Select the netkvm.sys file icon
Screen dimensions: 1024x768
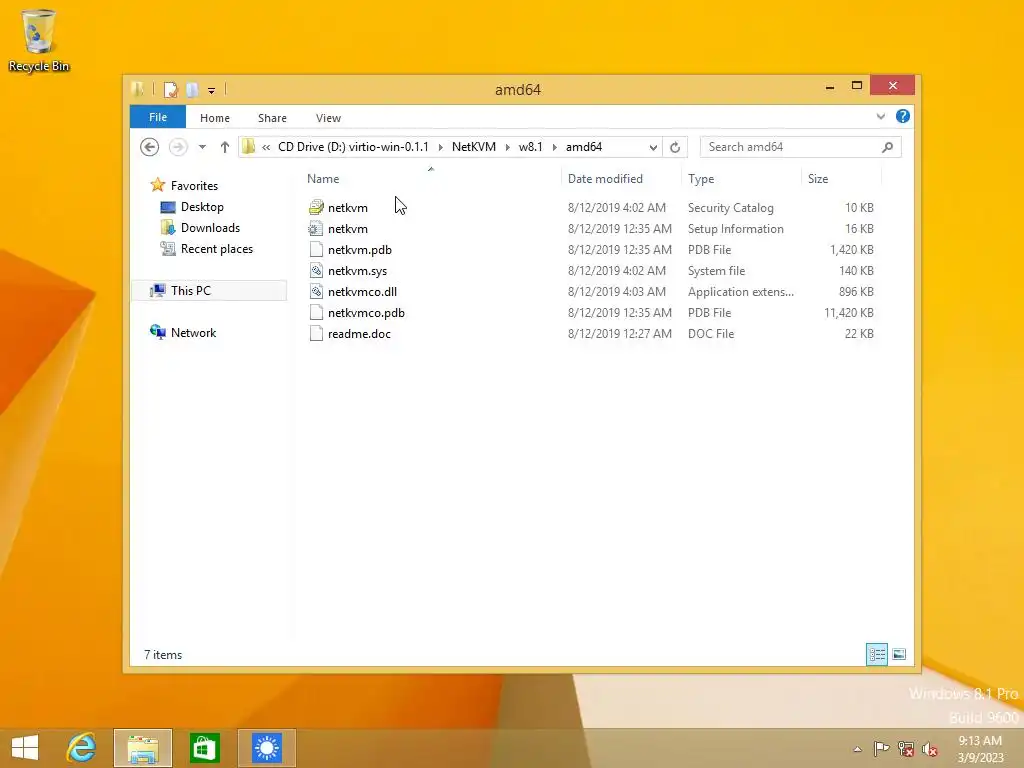click(x=316, y=270)
